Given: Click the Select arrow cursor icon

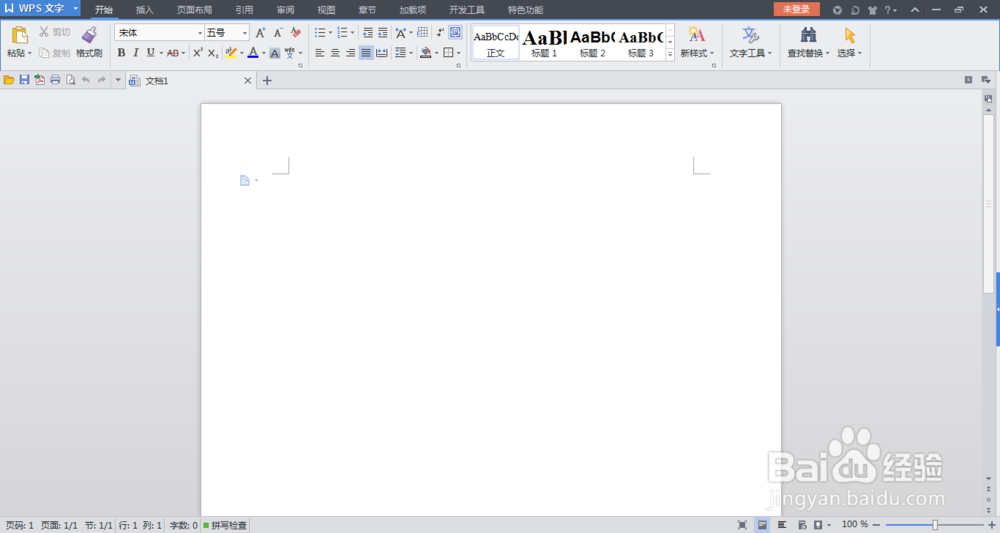Looking at the screenshot, I should click(849, 35).
